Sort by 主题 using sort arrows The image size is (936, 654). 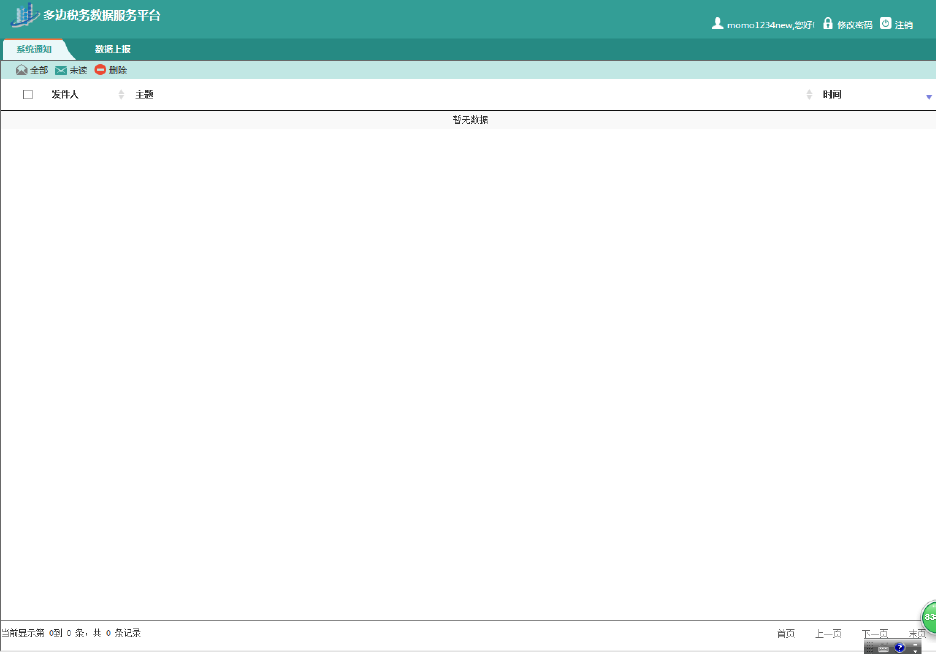(809, 94)
